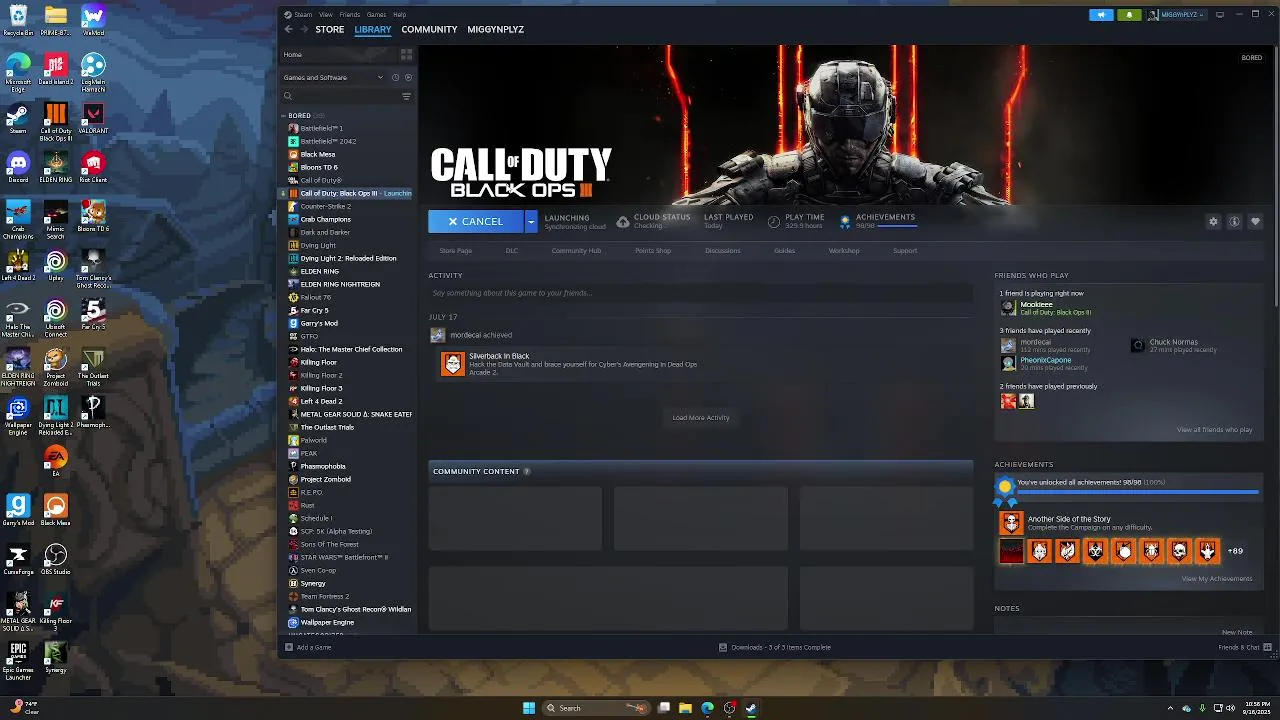Image resolution: width=1280 pixels, height=720 pixels.
Task: Click the Cloud Status icon
Action: tap(623, 221)
